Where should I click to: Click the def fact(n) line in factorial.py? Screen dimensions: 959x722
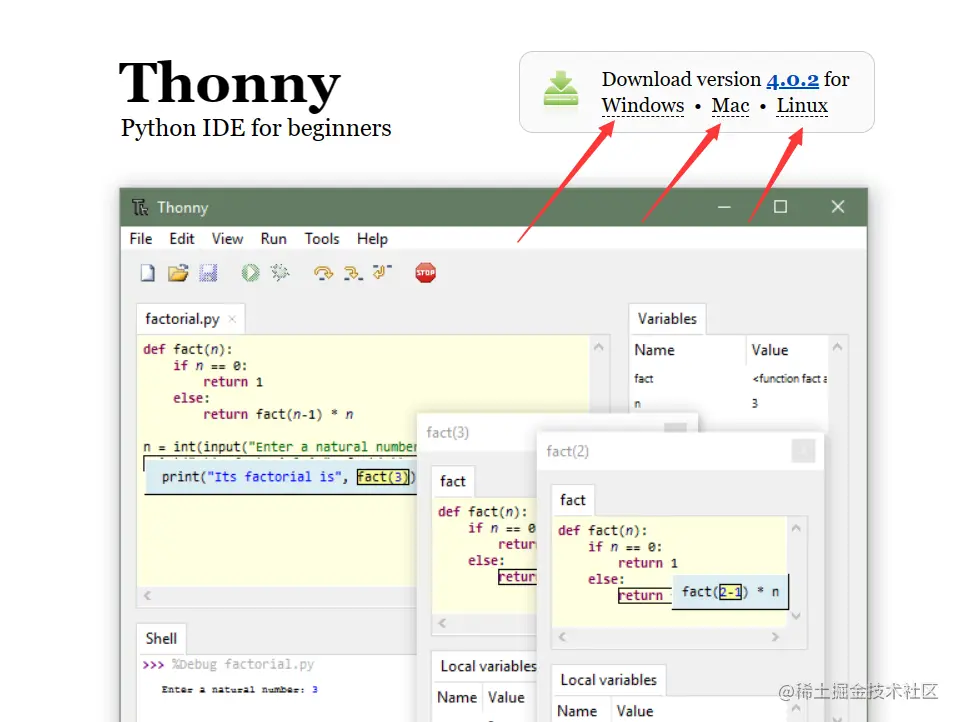point(188,349)
